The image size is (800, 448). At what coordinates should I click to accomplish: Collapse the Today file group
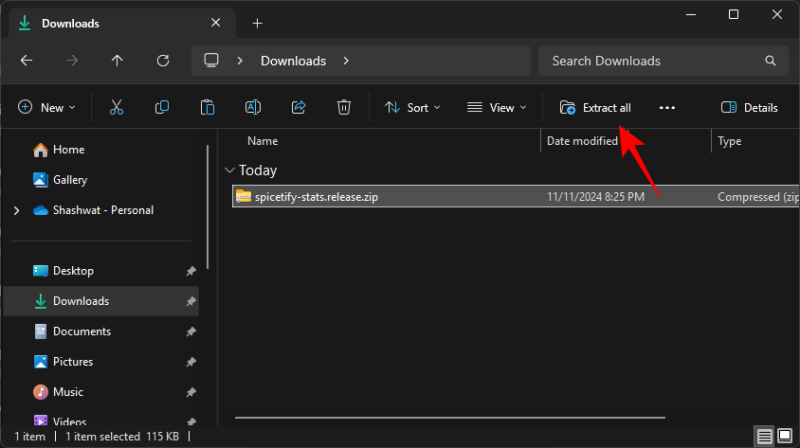[230, 171]
